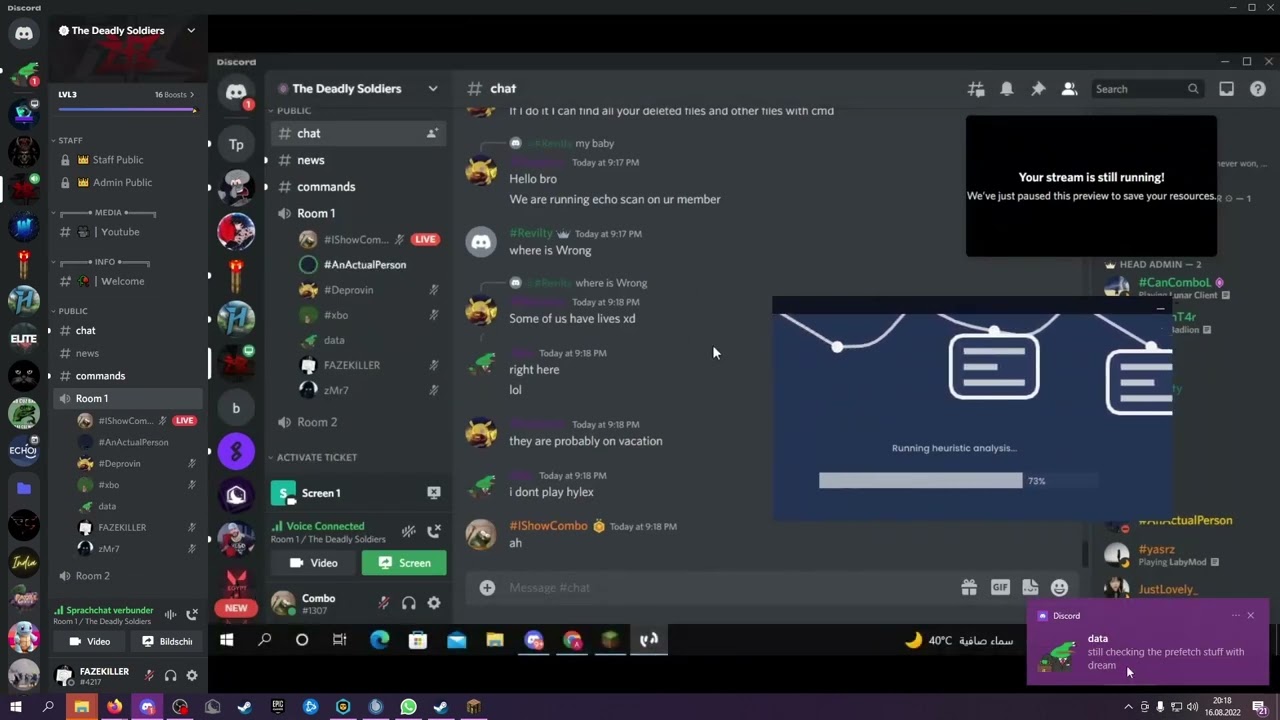This screenshot has width=1280, height=720.
Task: Disconnect from voice in inner voice panel
Action: (x=434, y=532)
